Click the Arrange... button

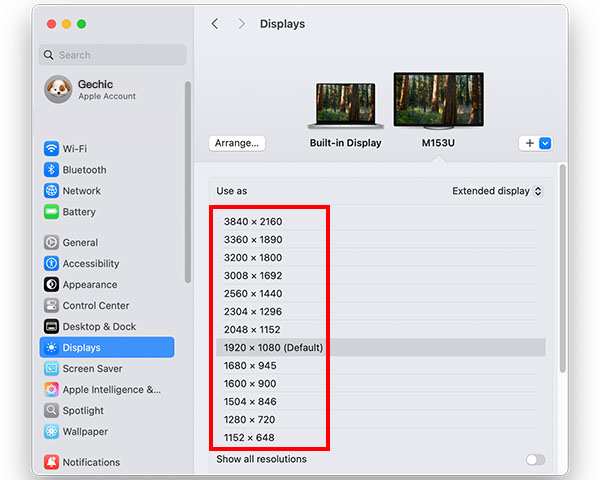point(237,143)
